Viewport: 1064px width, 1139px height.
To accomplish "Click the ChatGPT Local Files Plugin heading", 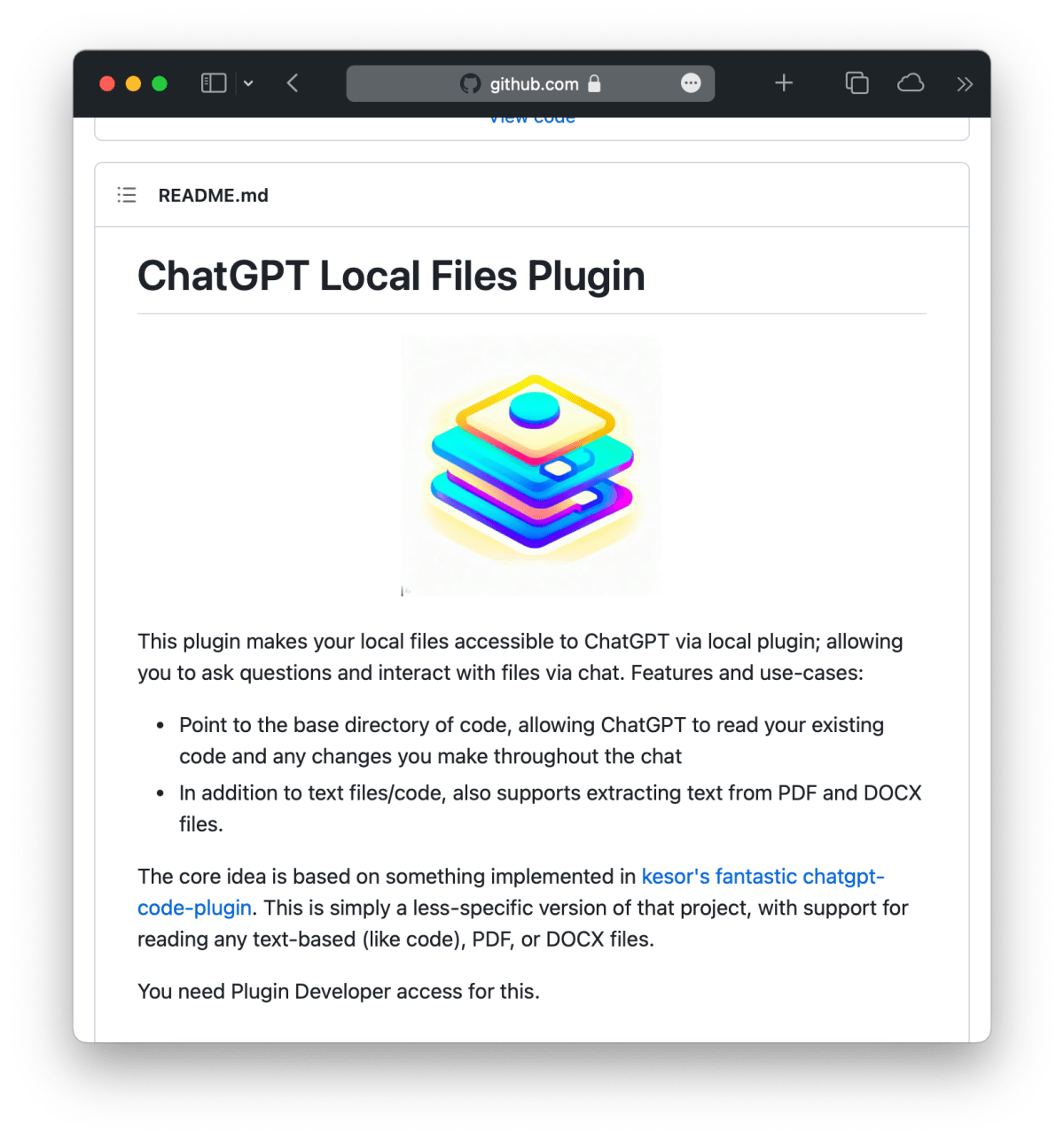I will [391, 276].
